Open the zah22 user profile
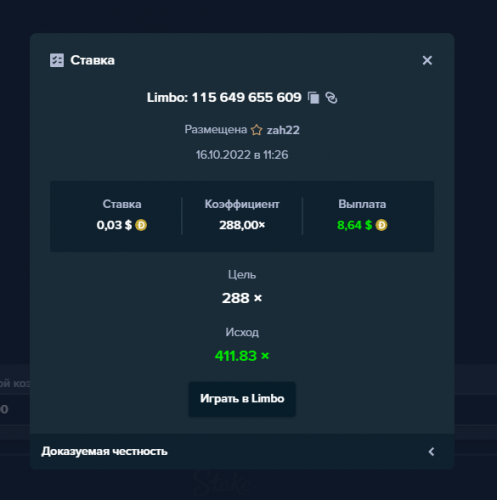This screenshot has height=500, width=497. click(x=283, y=130)
